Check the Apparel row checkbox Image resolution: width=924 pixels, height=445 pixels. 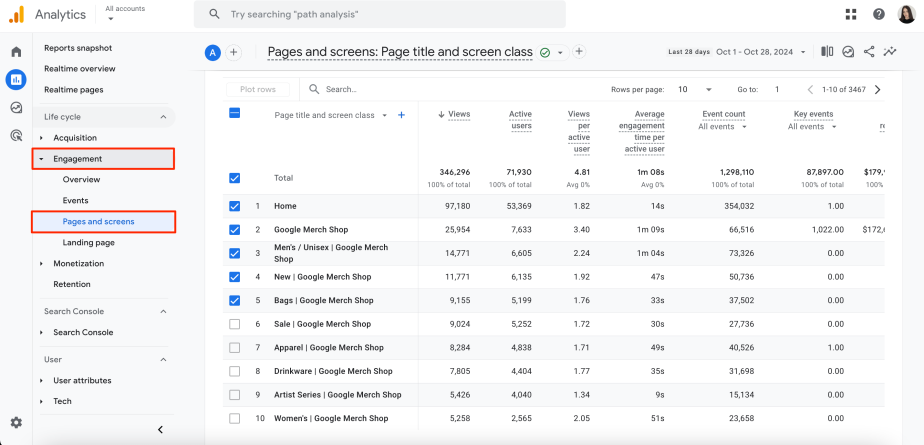click(235, 348)
